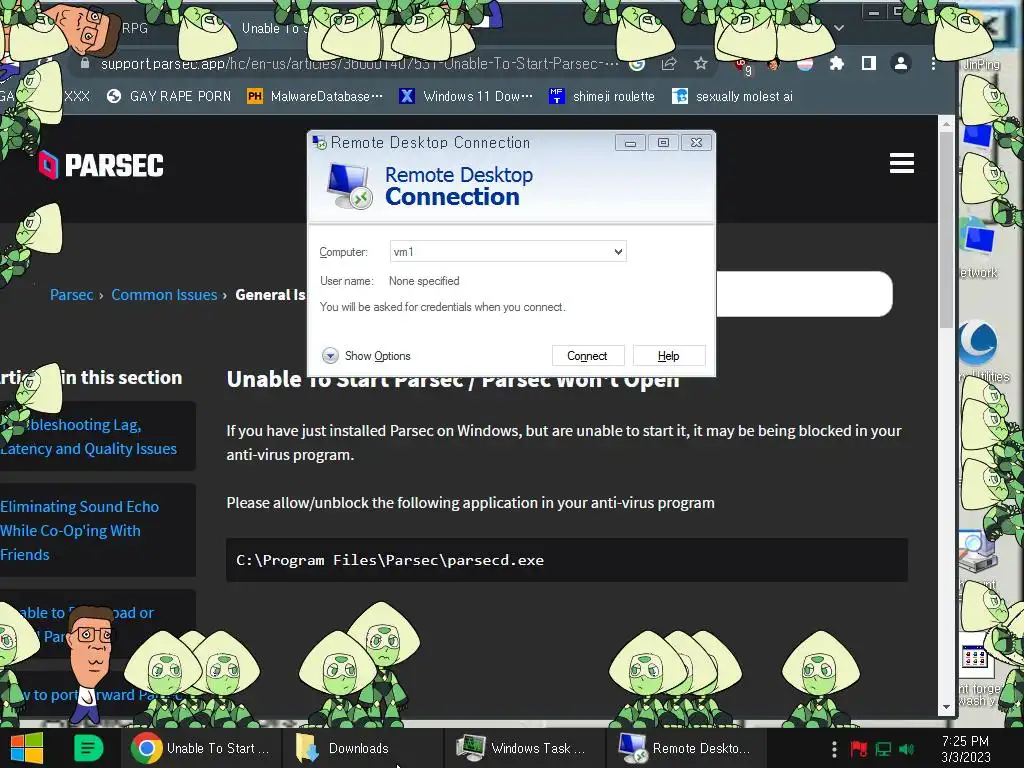Open the Computer dropdown arrow in Remote Desktop
The width and height of the screenshot is (1024, 768).
pyautogui.click(x=618, y=251)
